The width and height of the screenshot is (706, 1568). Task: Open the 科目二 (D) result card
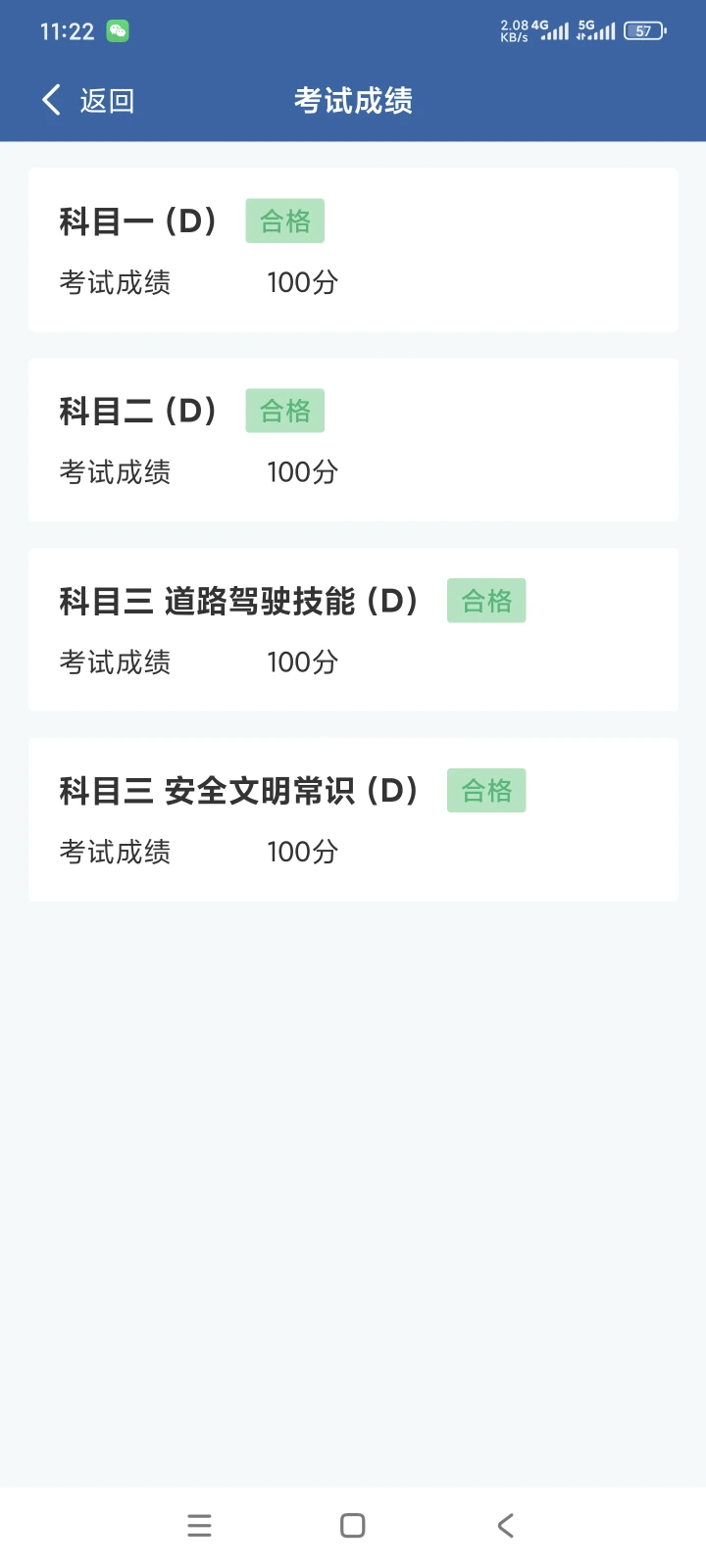[x=353, y=440]
